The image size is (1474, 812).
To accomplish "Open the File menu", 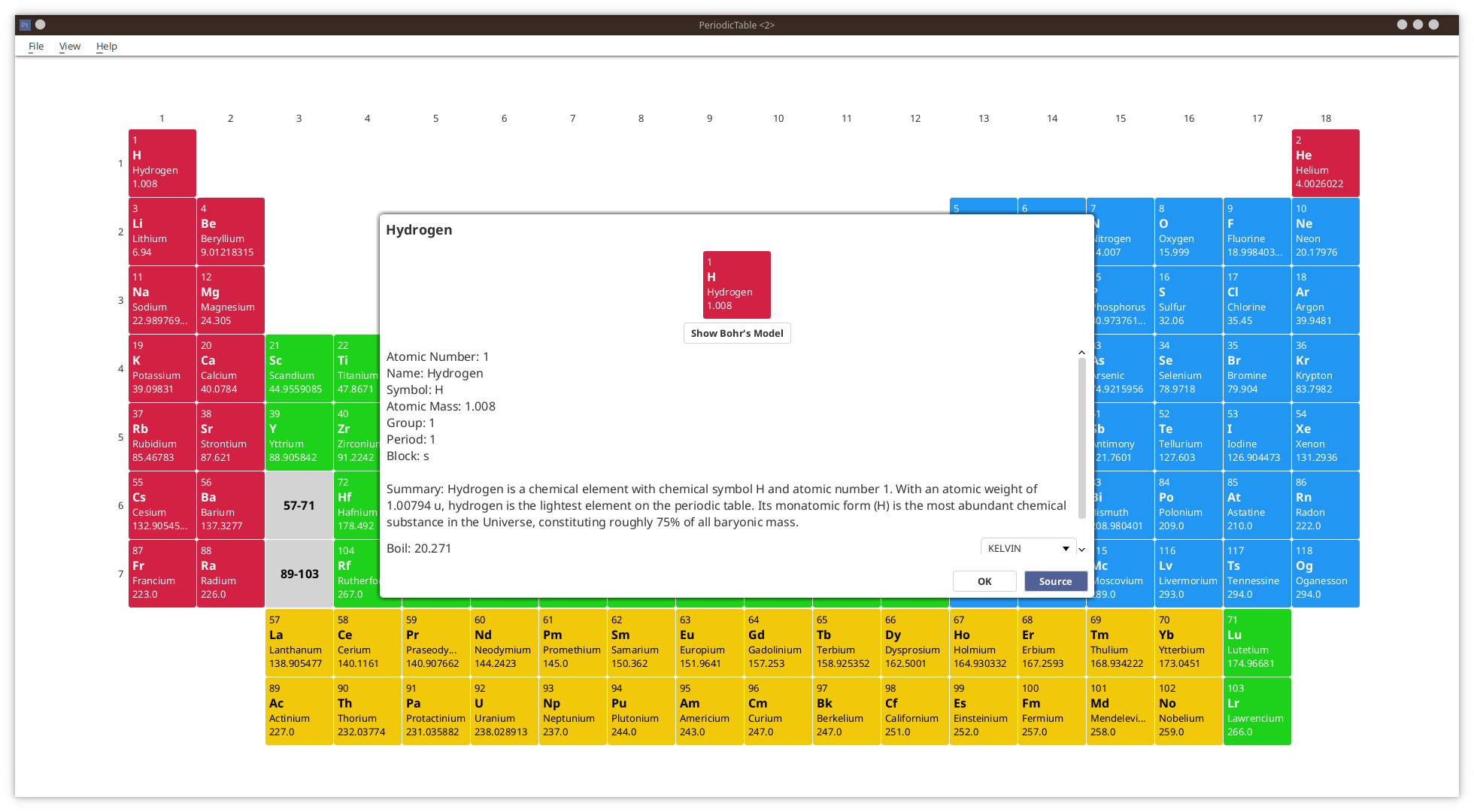I will pos(36,45).
